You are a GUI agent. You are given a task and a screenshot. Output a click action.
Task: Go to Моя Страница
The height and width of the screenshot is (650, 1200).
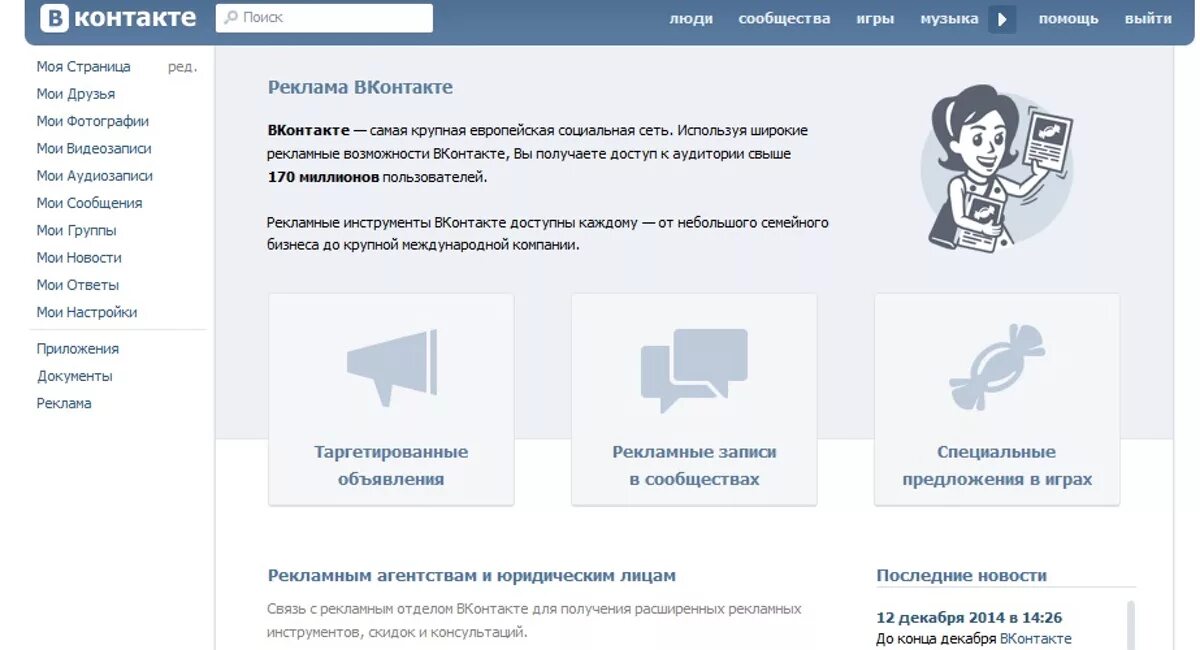(84, 67)
